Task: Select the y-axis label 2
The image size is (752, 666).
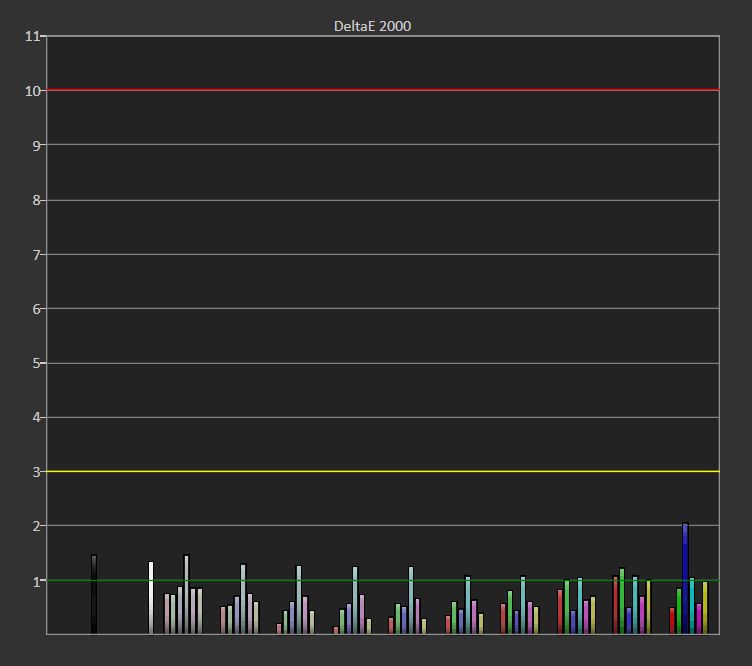Action: (36, 526)
